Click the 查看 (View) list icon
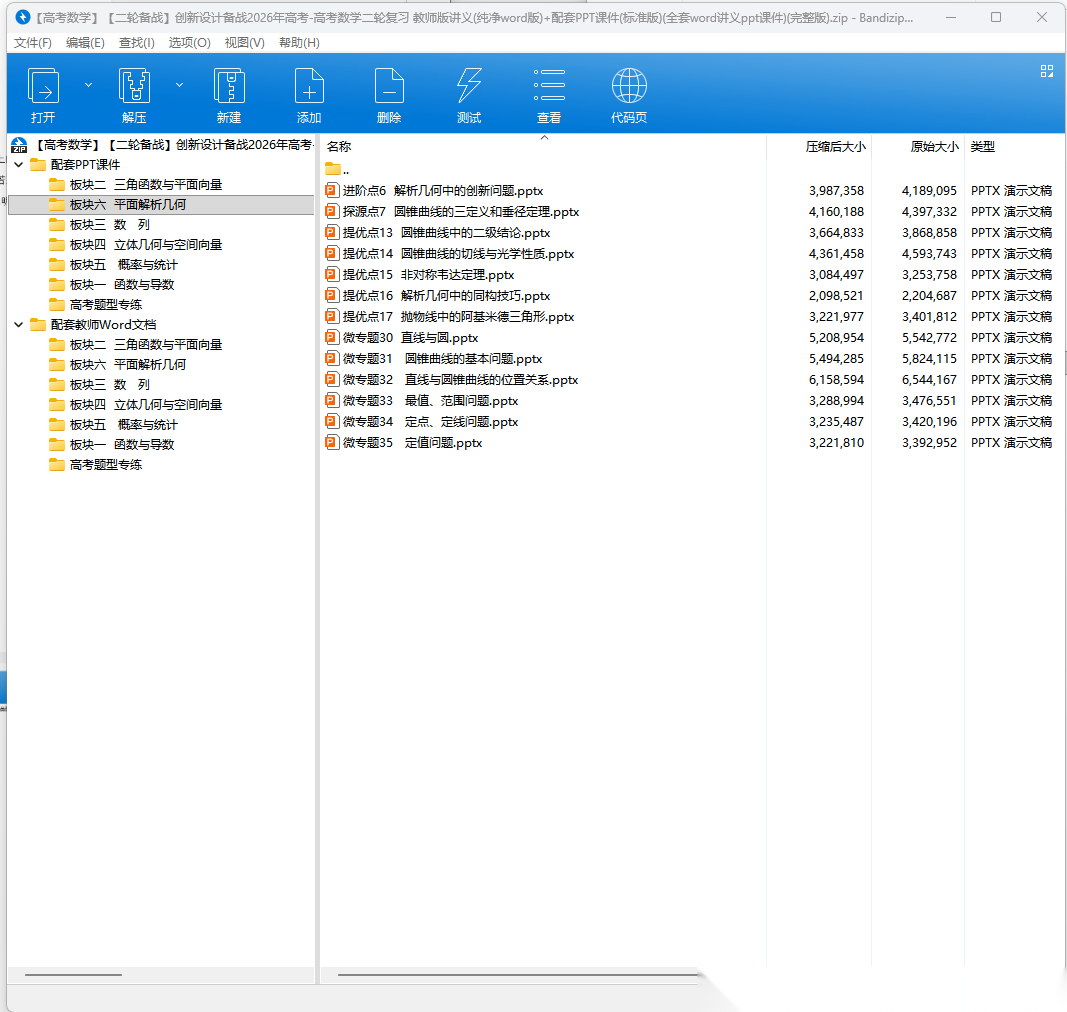This screenshot has height=1012, width=1067. click(x=549, y=87)
